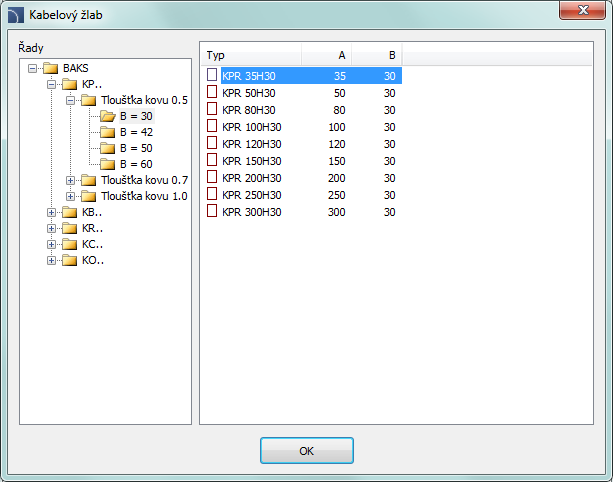Sort list by the B column header

(x=377, y=55)
